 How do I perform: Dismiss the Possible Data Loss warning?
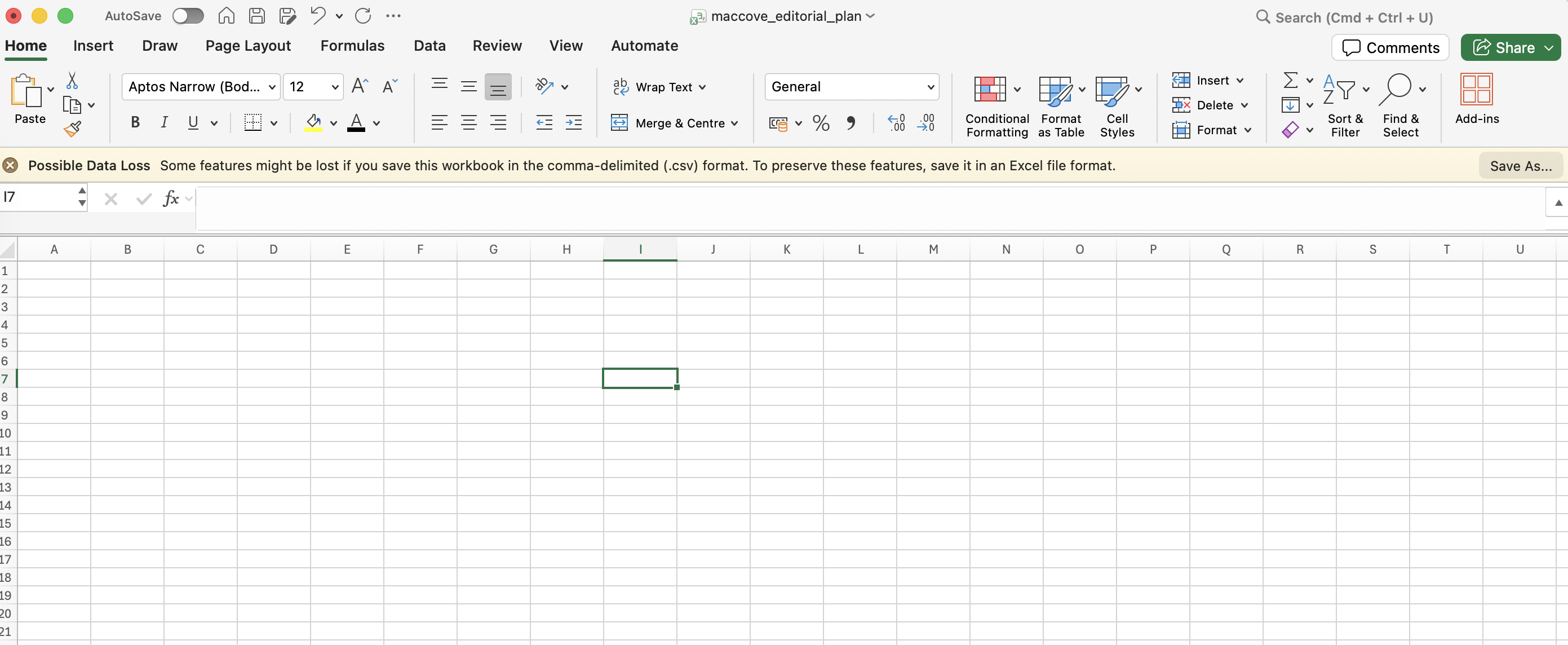coord(10,165)
